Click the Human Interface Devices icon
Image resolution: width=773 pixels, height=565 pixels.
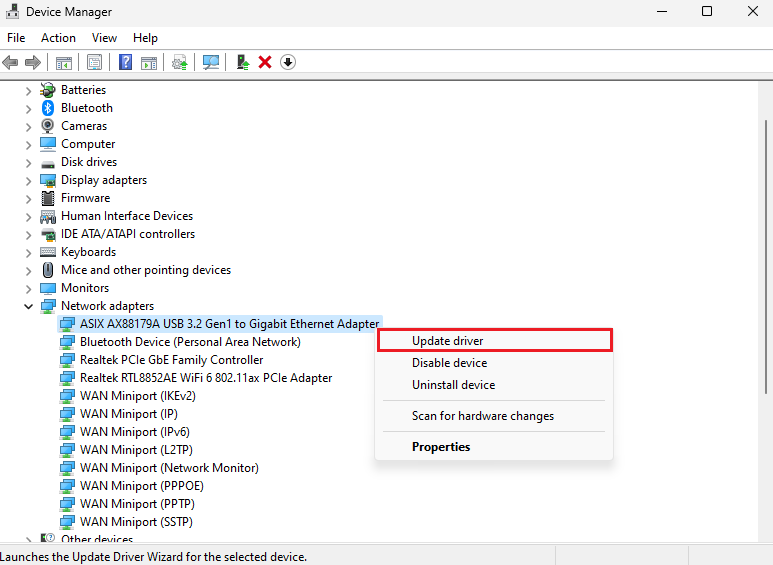(x=48, y=216)
